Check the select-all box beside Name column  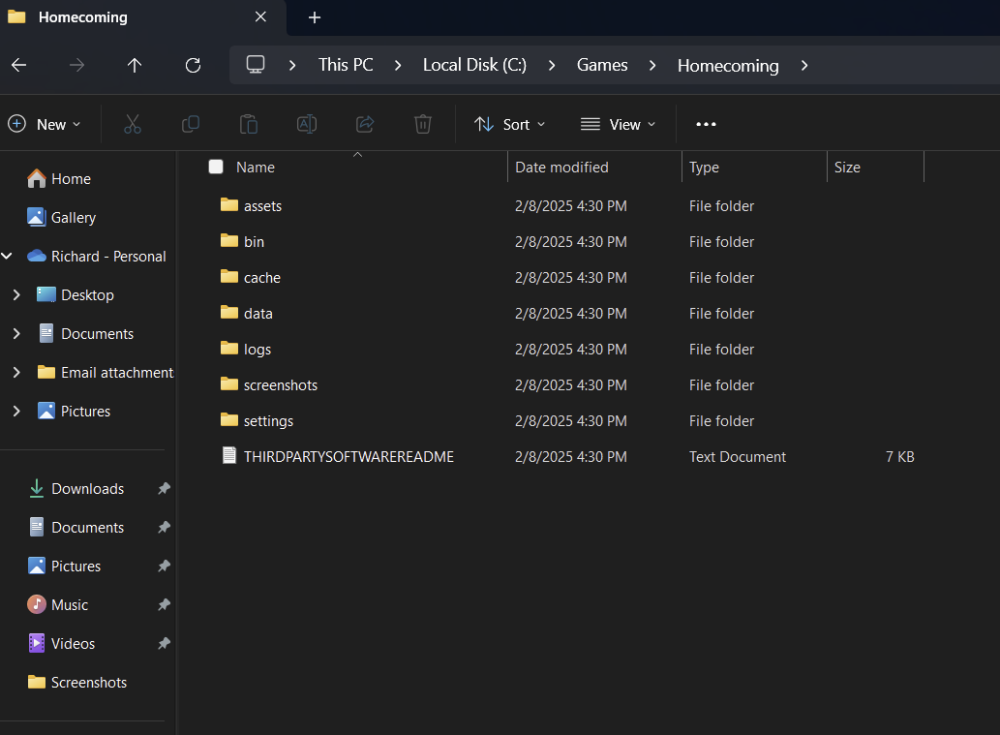(216, 167)
